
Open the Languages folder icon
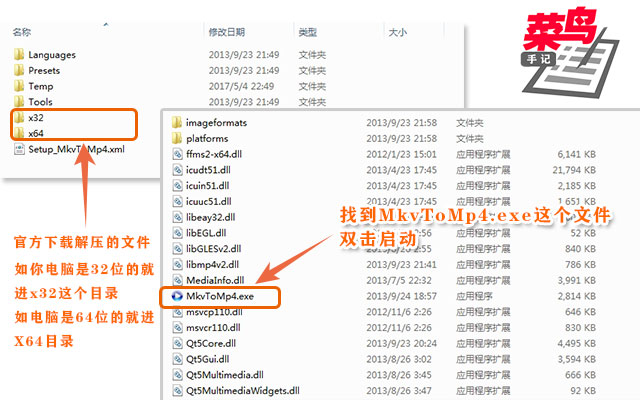coord(19,54)
